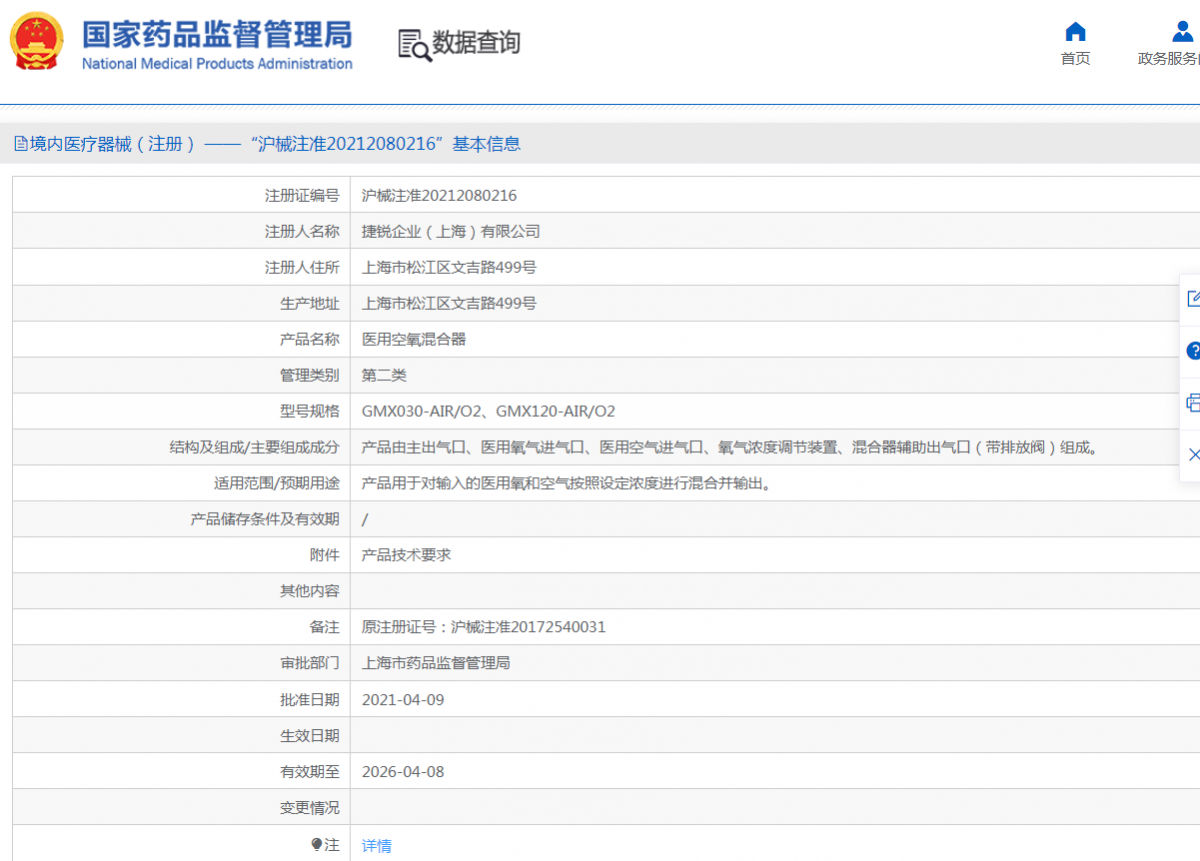Click the 国家药品监督管理局 site title
1200x861 pixels.
coord(217,34)
